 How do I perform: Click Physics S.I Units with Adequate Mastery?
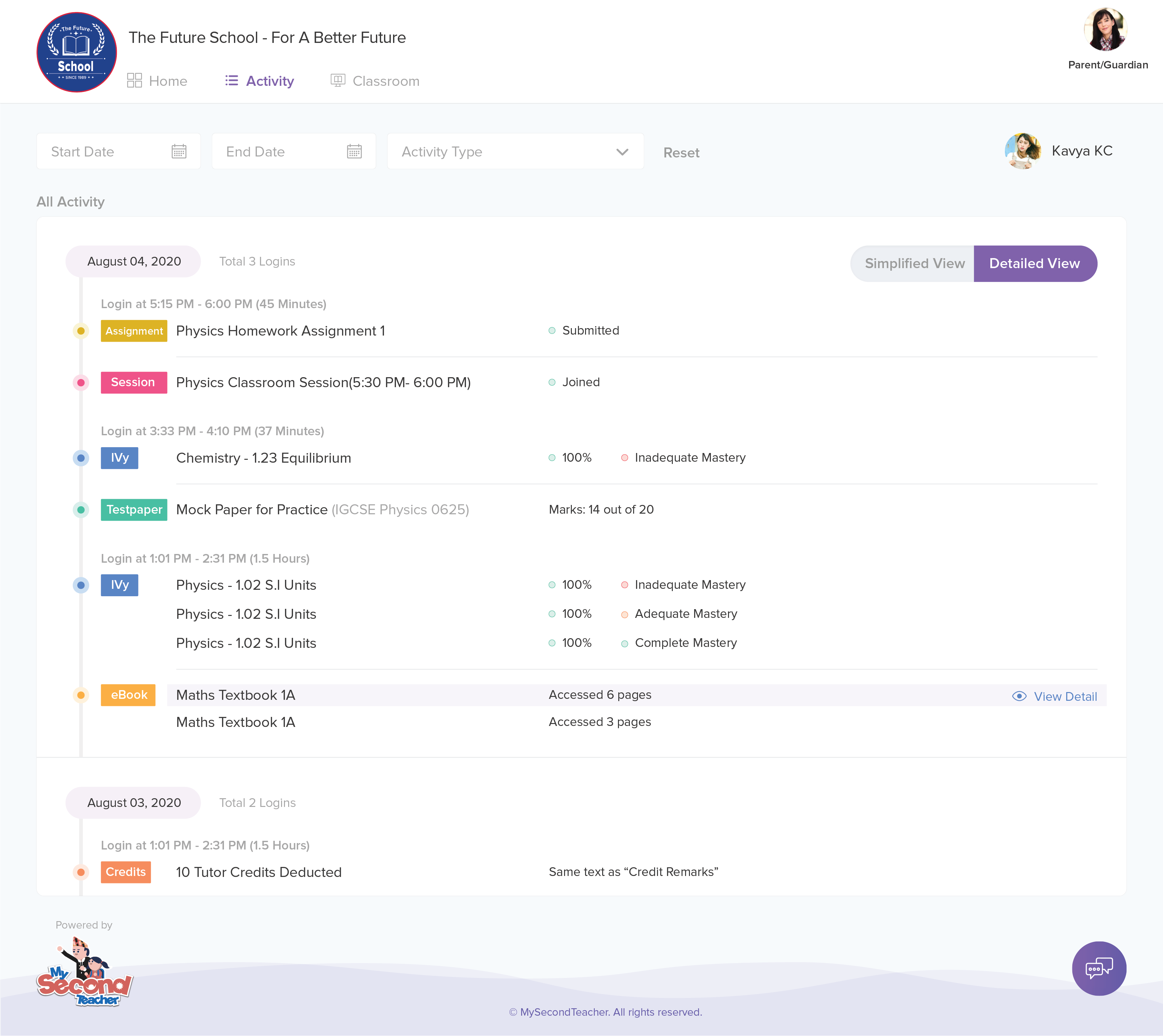[x=246, y=614]
